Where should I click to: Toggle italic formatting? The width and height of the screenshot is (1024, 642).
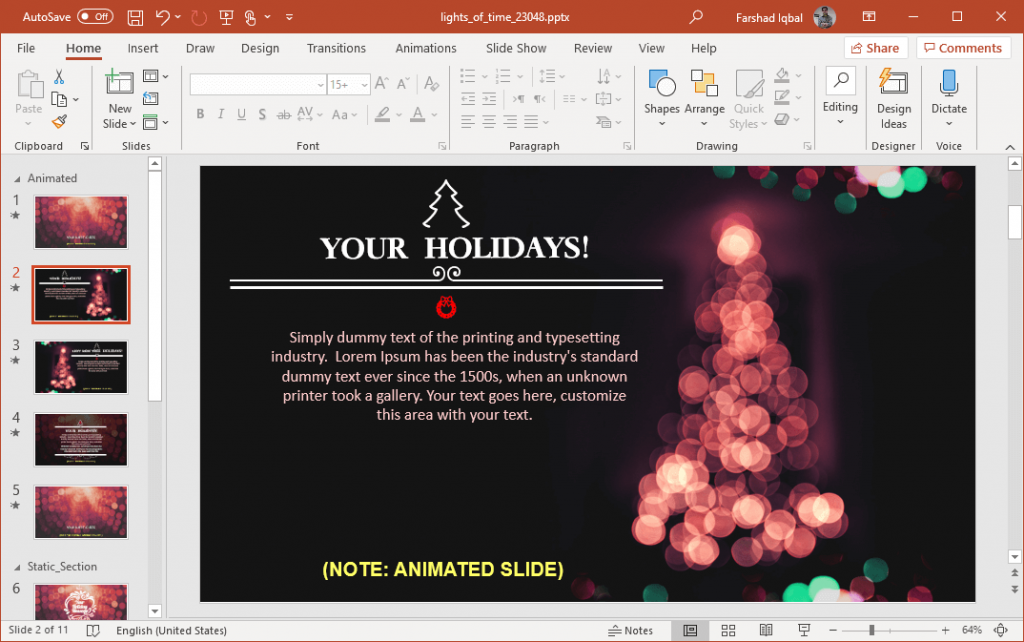220,114
